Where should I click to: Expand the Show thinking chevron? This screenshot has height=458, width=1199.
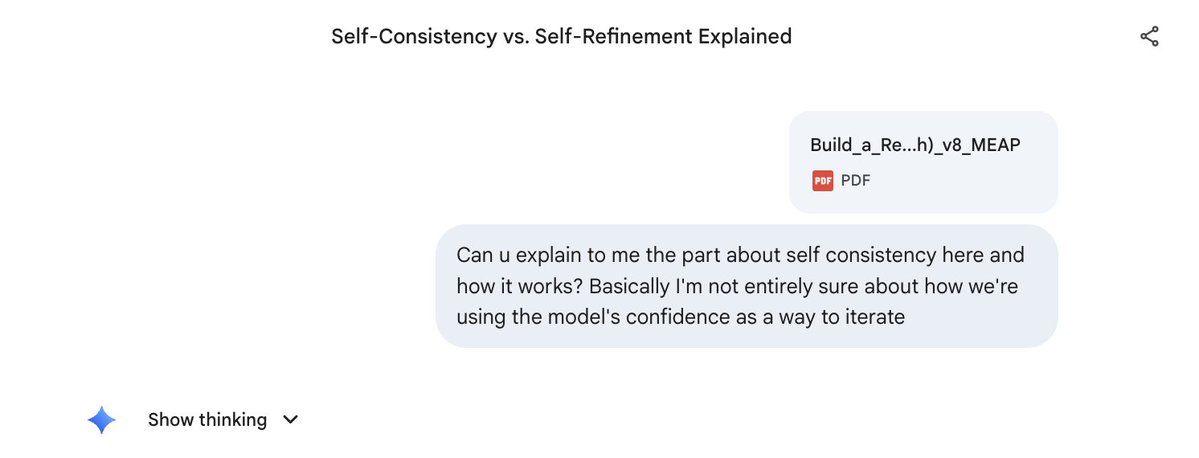point(291,420)
